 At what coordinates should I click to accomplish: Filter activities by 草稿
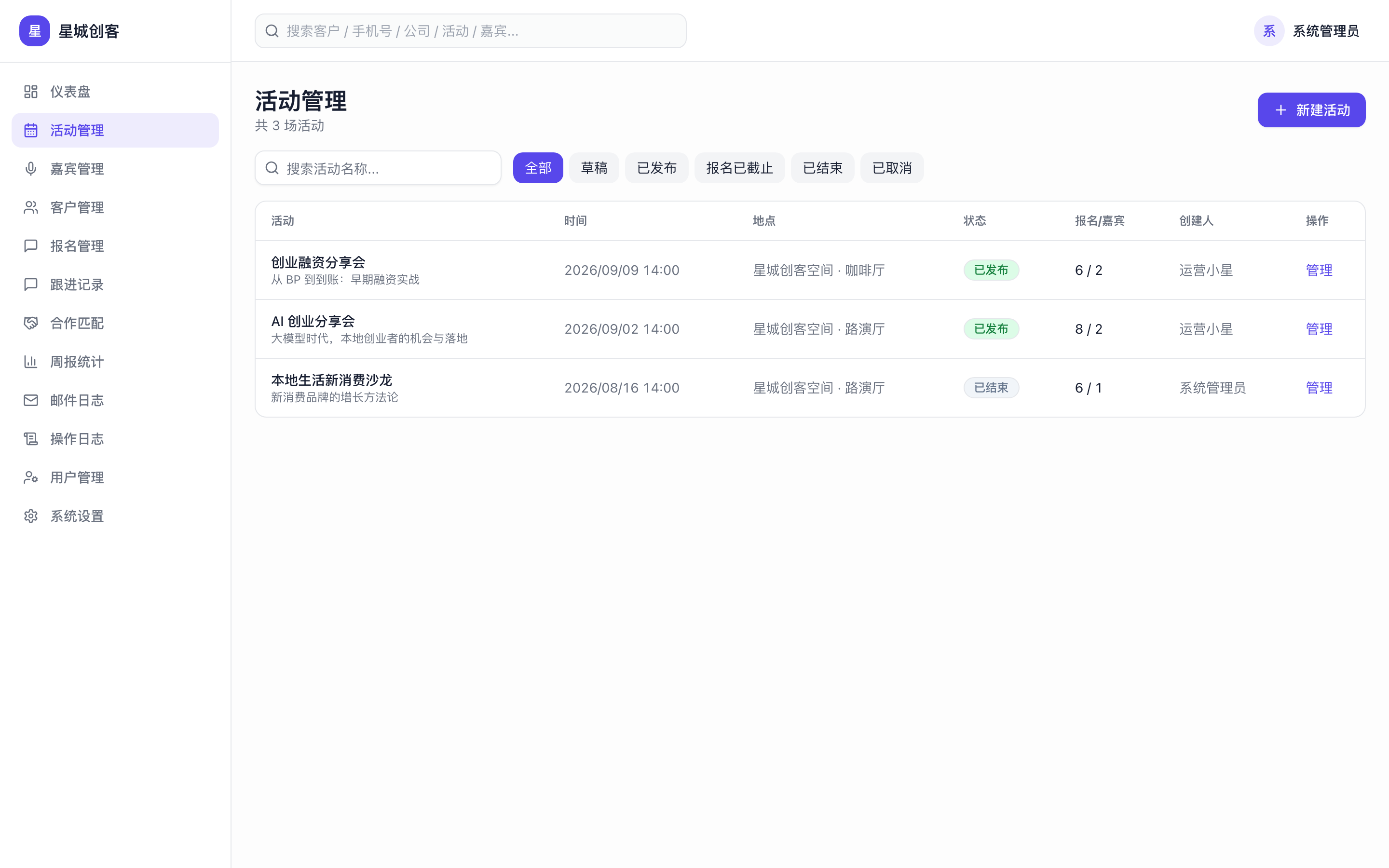point(594,168)
